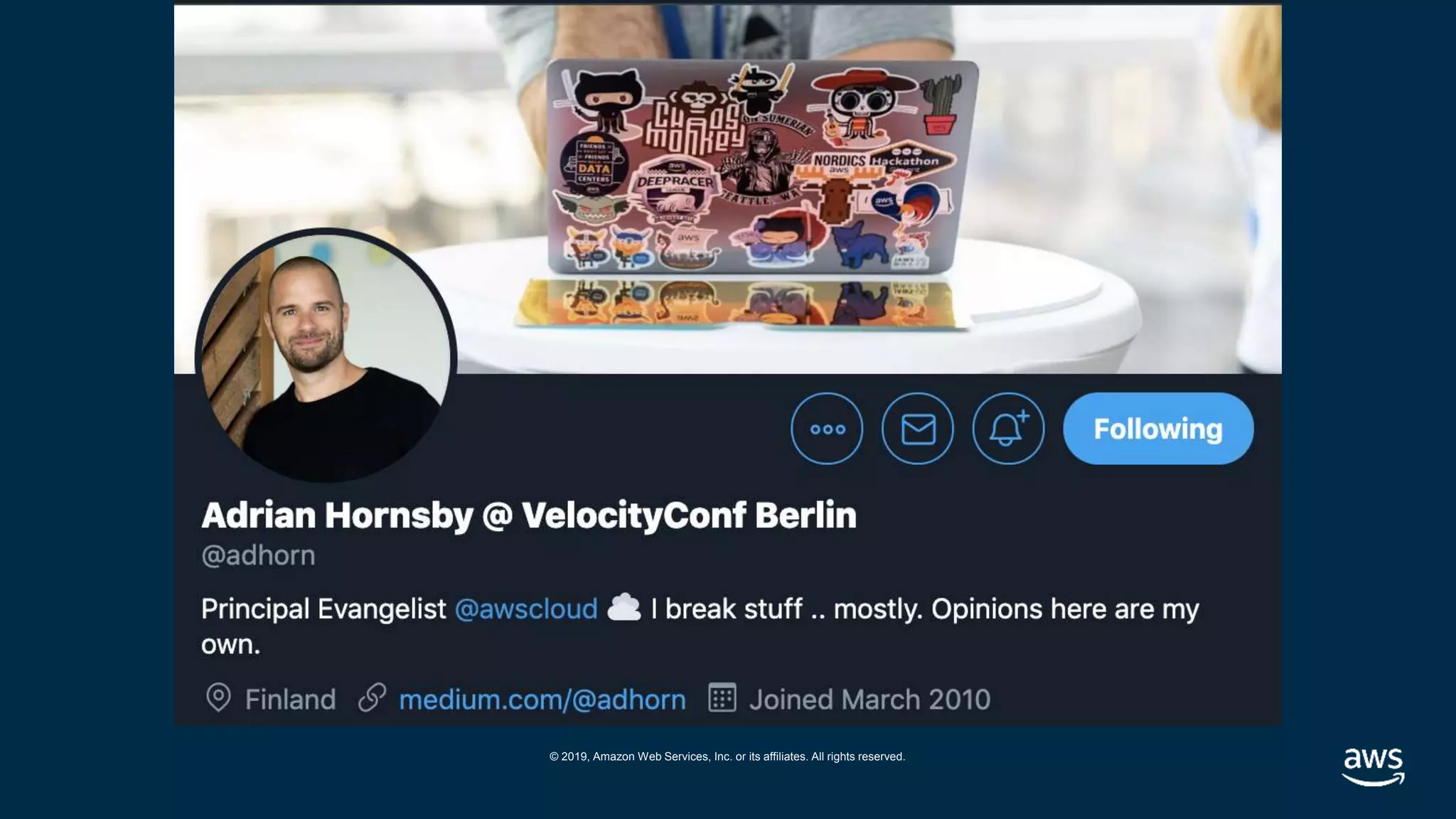Click the laptop header banner image
This screenshot has height=819, width=1456.
pos(727,189)
